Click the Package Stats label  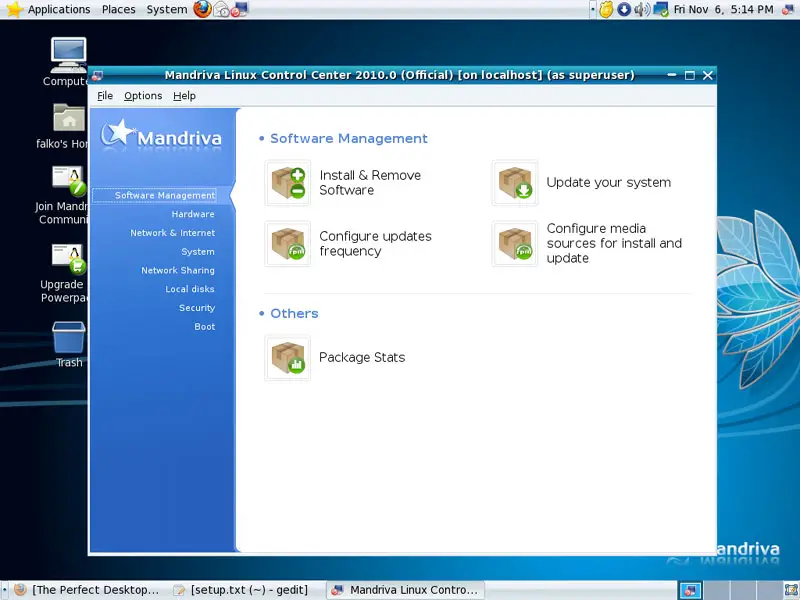pyautogui.click(x=362, y=358)
